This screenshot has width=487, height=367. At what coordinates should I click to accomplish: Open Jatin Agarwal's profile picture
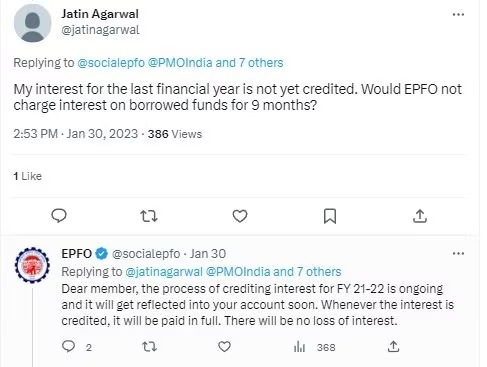(32, 23)
